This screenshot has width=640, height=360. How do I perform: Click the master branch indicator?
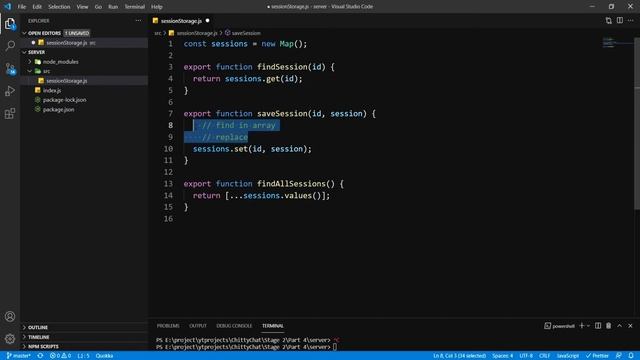(19, 356)
